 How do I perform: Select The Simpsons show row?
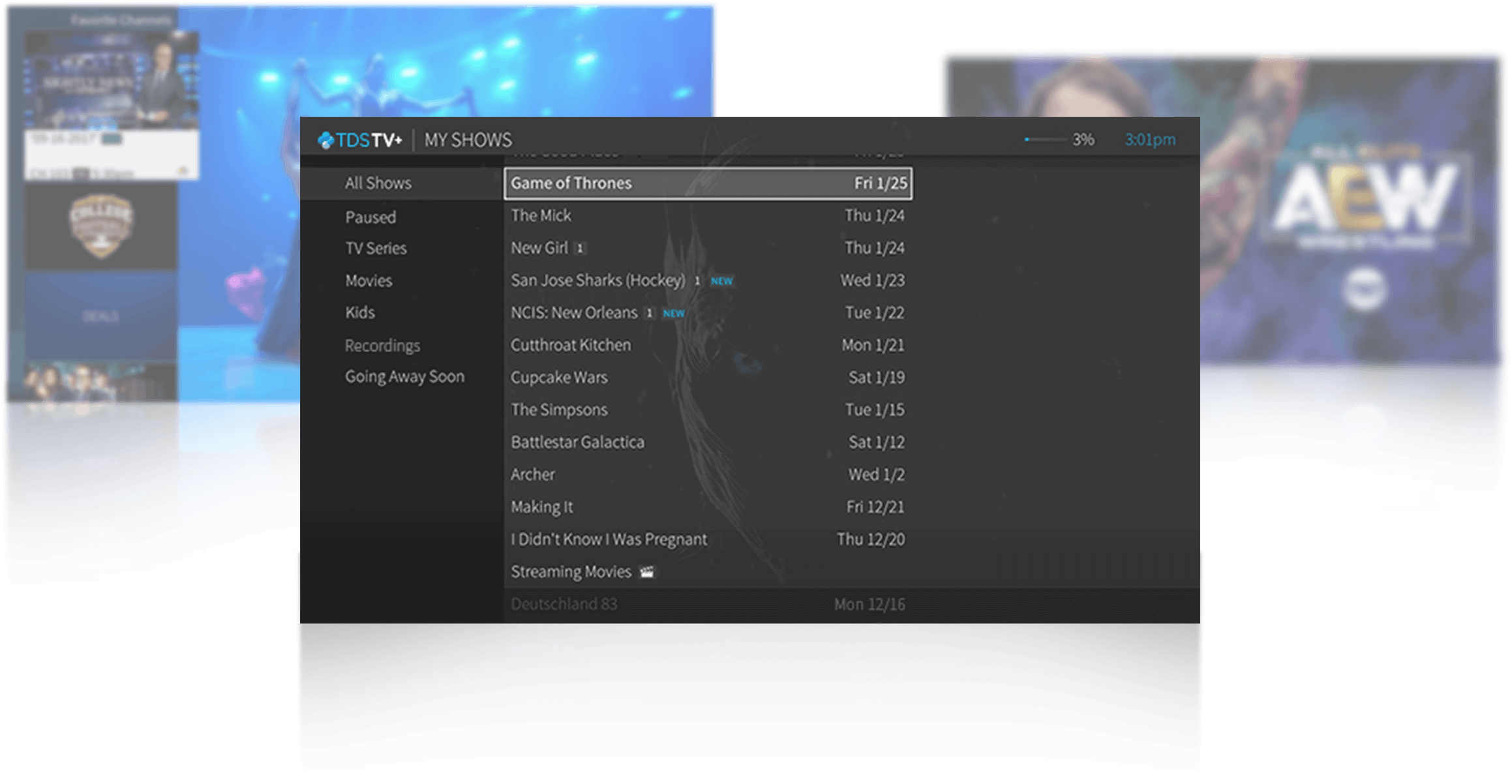click(708, 410)
